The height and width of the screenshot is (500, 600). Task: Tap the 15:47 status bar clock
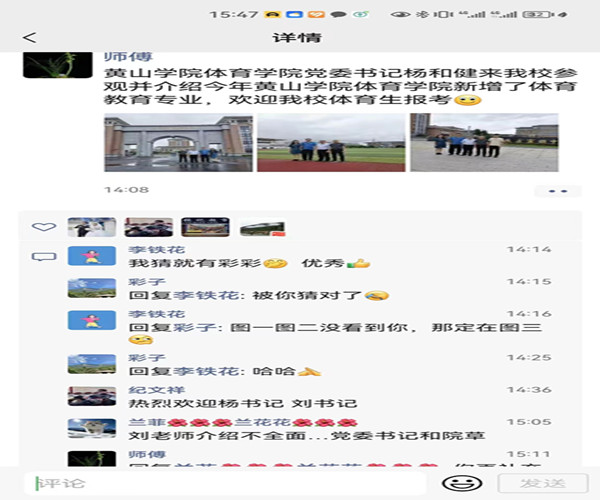(233, 15)
